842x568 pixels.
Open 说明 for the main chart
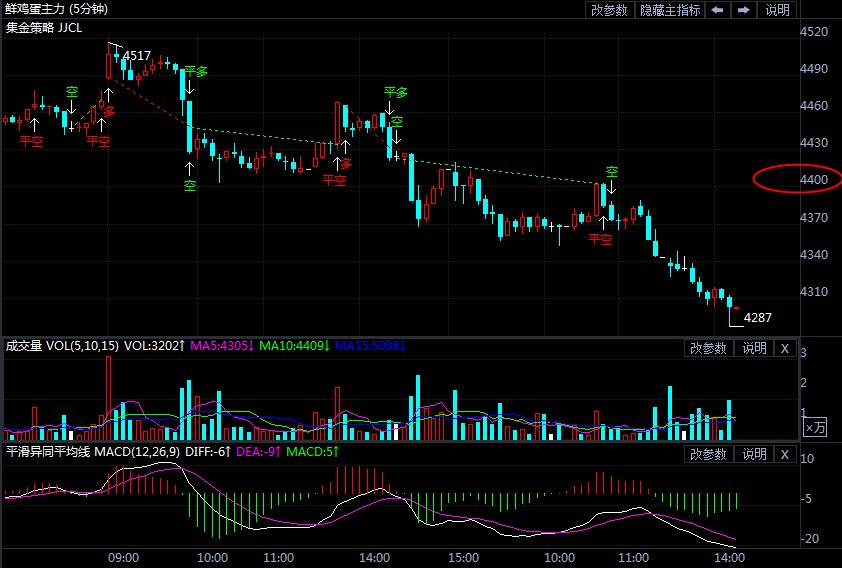point(778,10)
